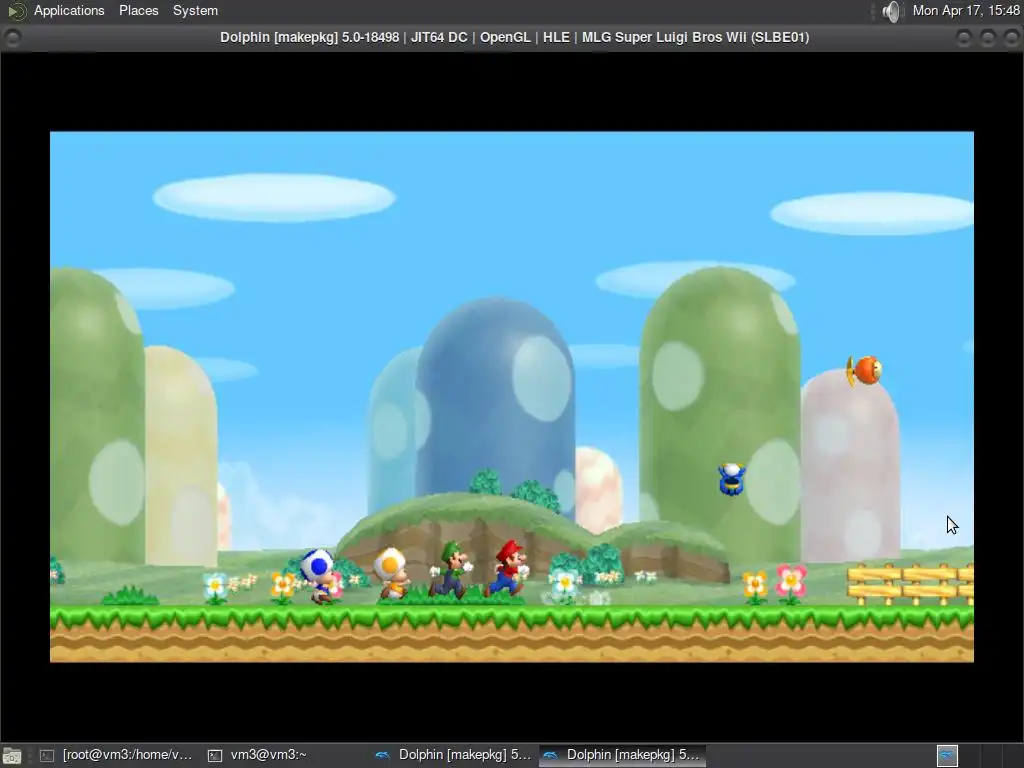Click the Blue Toad character
This screenshot has width=1024, height=768.
click(319, 575)
